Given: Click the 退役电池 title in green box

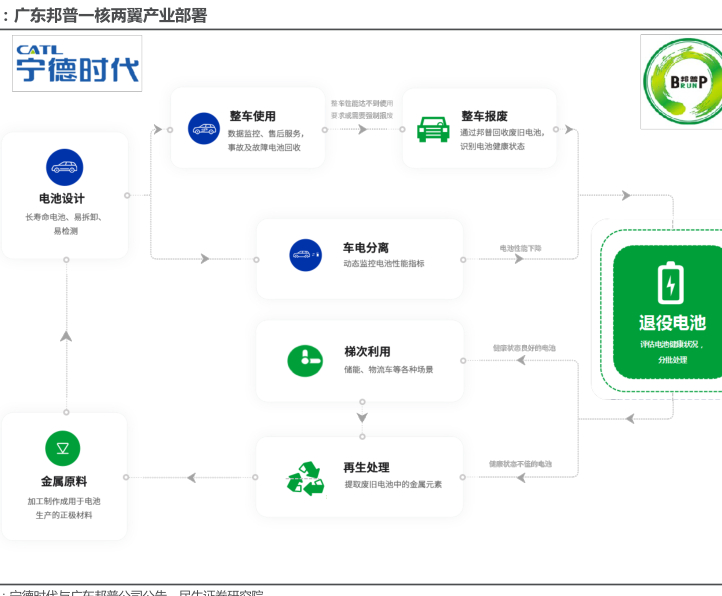Looking at the screenshot, I should click(672, 323).
